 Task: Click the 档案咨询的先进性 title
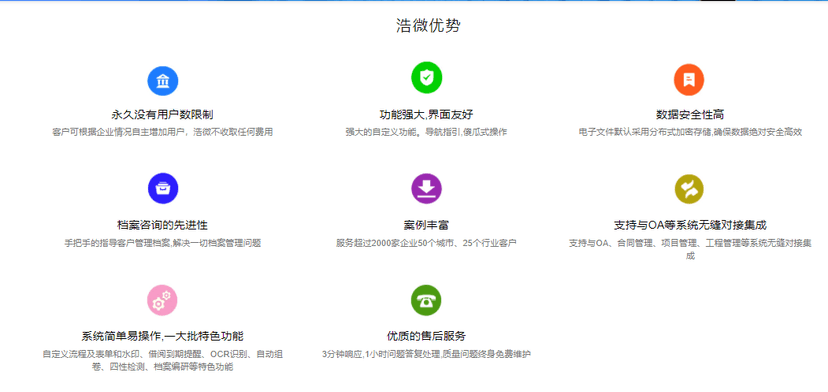point(163,225)
